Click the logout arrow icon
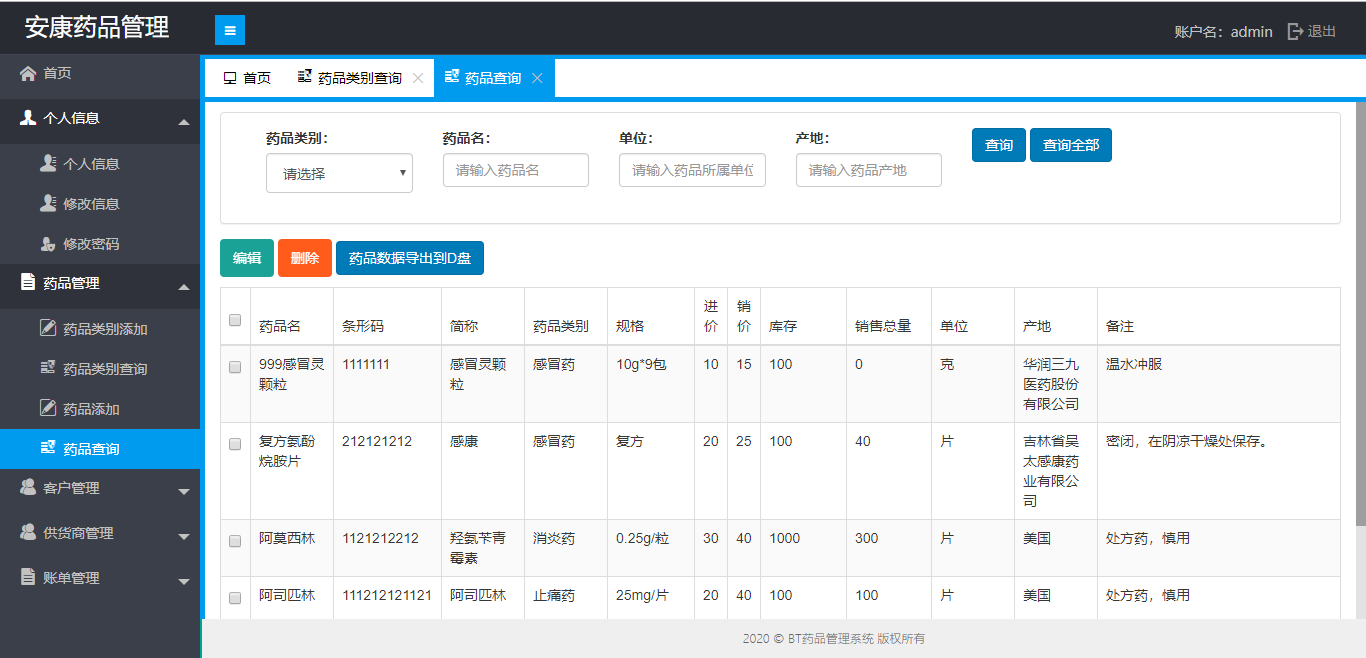 pos(1295,31)
